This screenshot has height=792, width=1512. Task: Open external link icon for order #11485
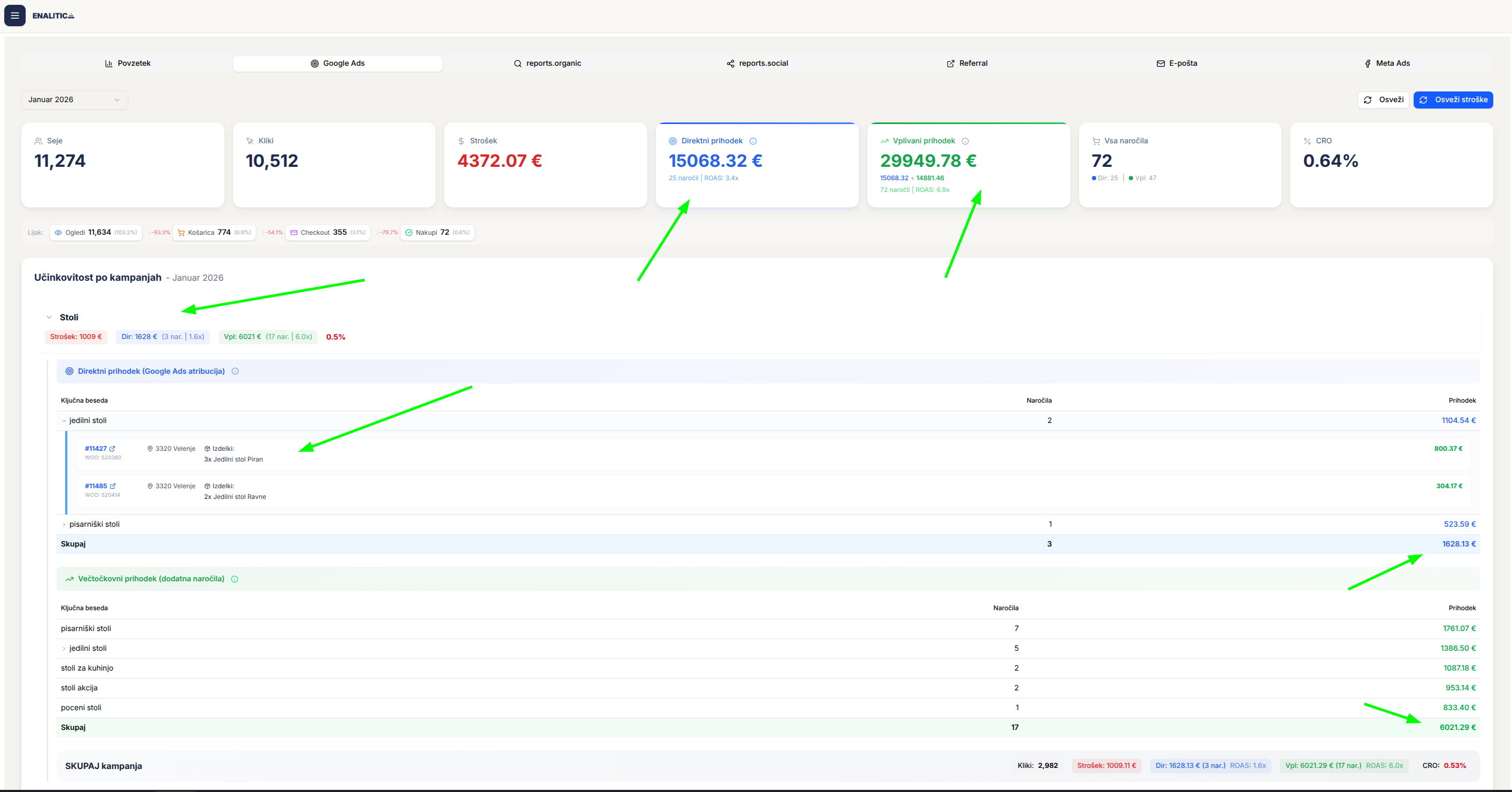coord(113,486)
